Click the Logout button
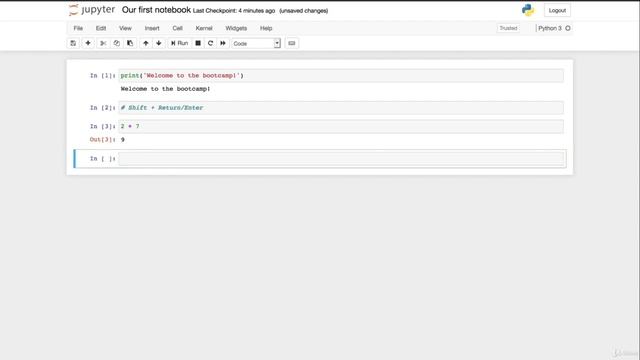This screenshot has width=640, height=360. tap(557, 11)
